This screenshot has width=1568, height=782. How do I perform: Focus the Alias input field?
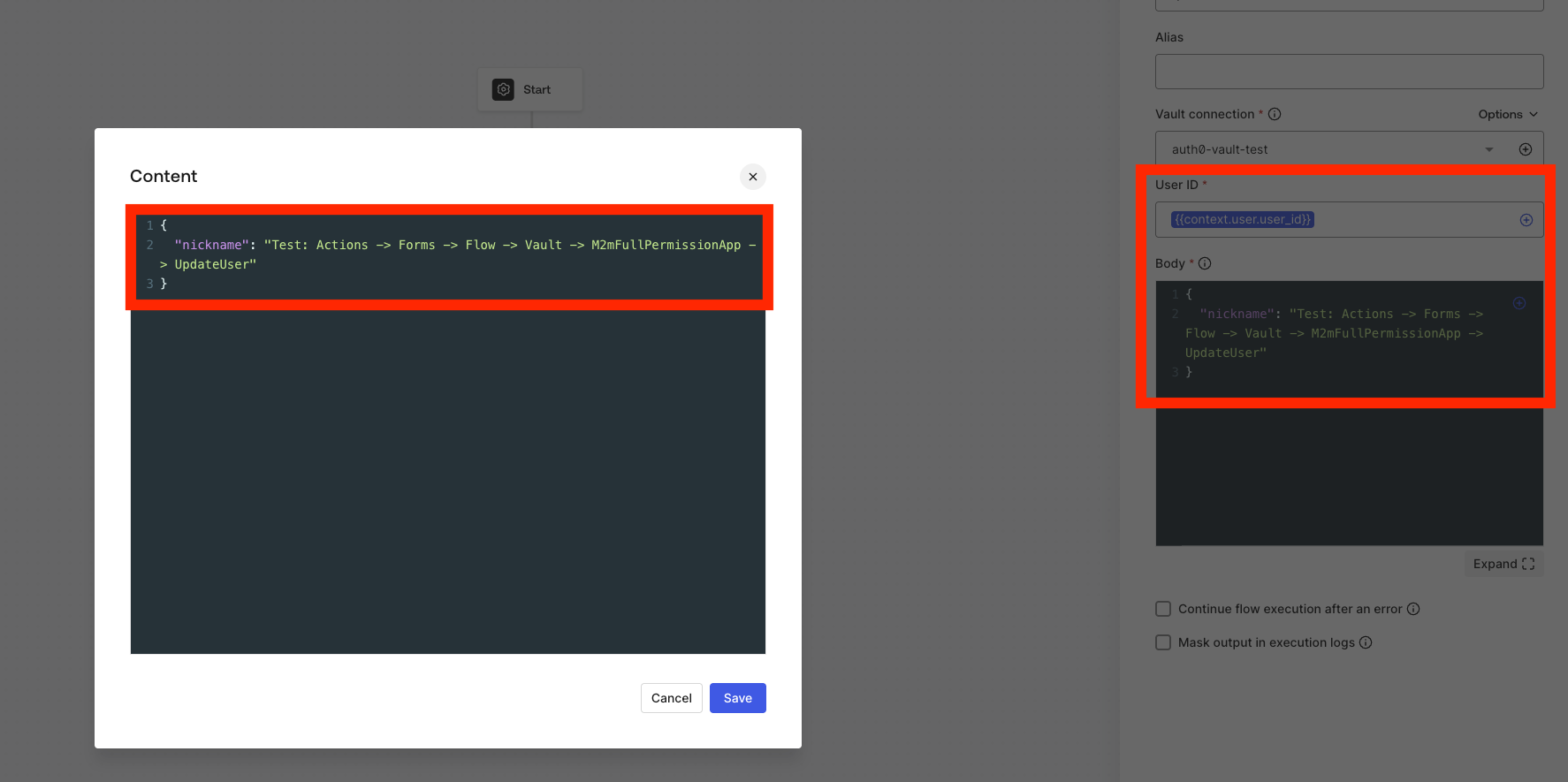click(1349, 72)
